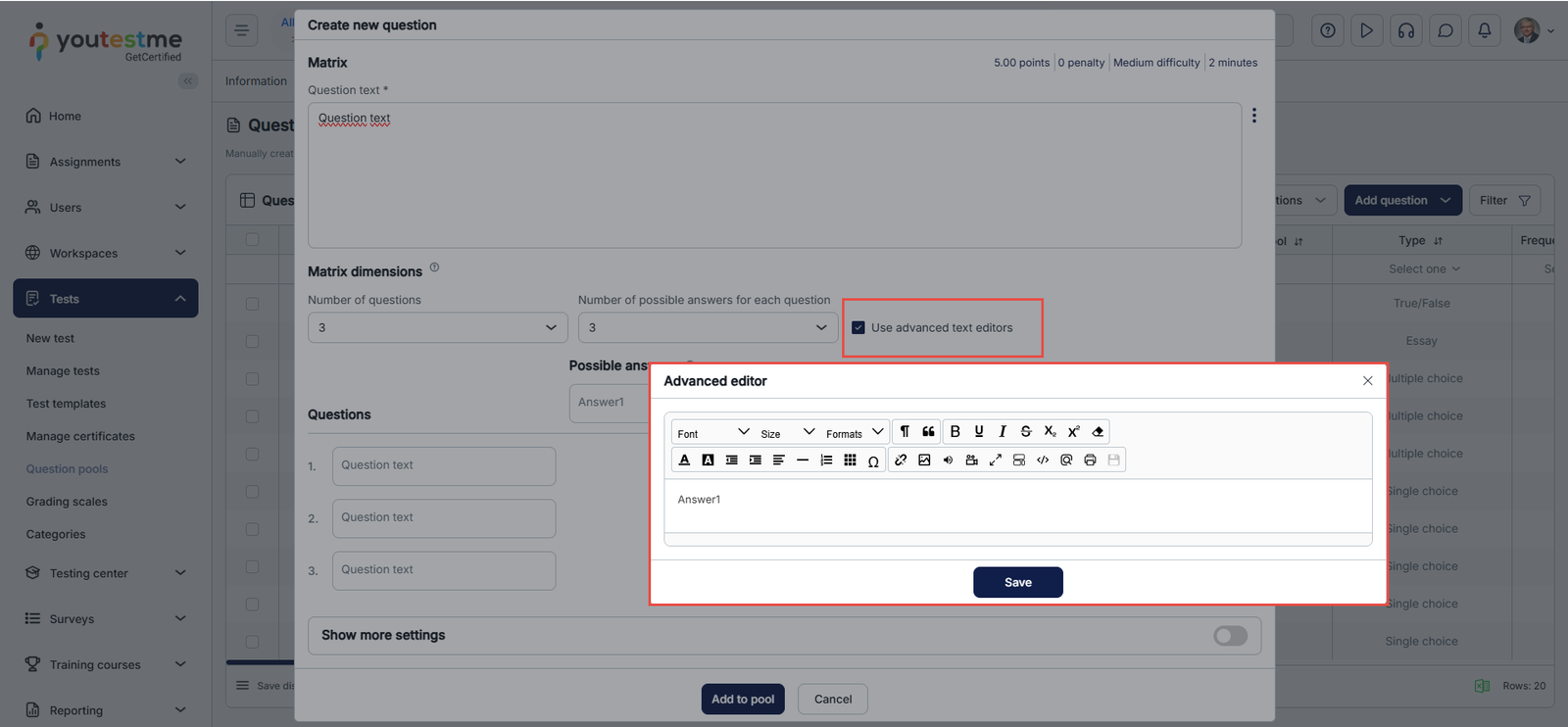Open the code view icon
Screen dimensions: 1568x727
click(x=1043, y=460)
